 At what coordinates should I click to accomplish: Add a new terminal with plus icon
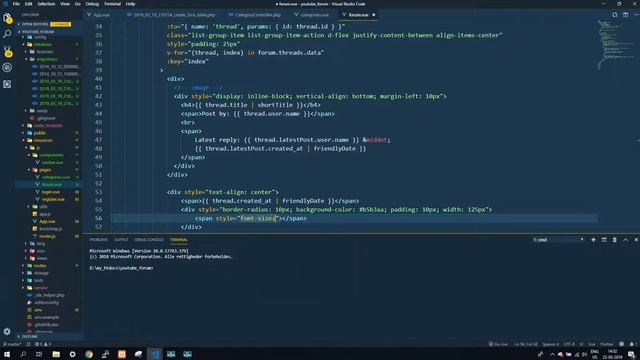[x=593, y=240]
